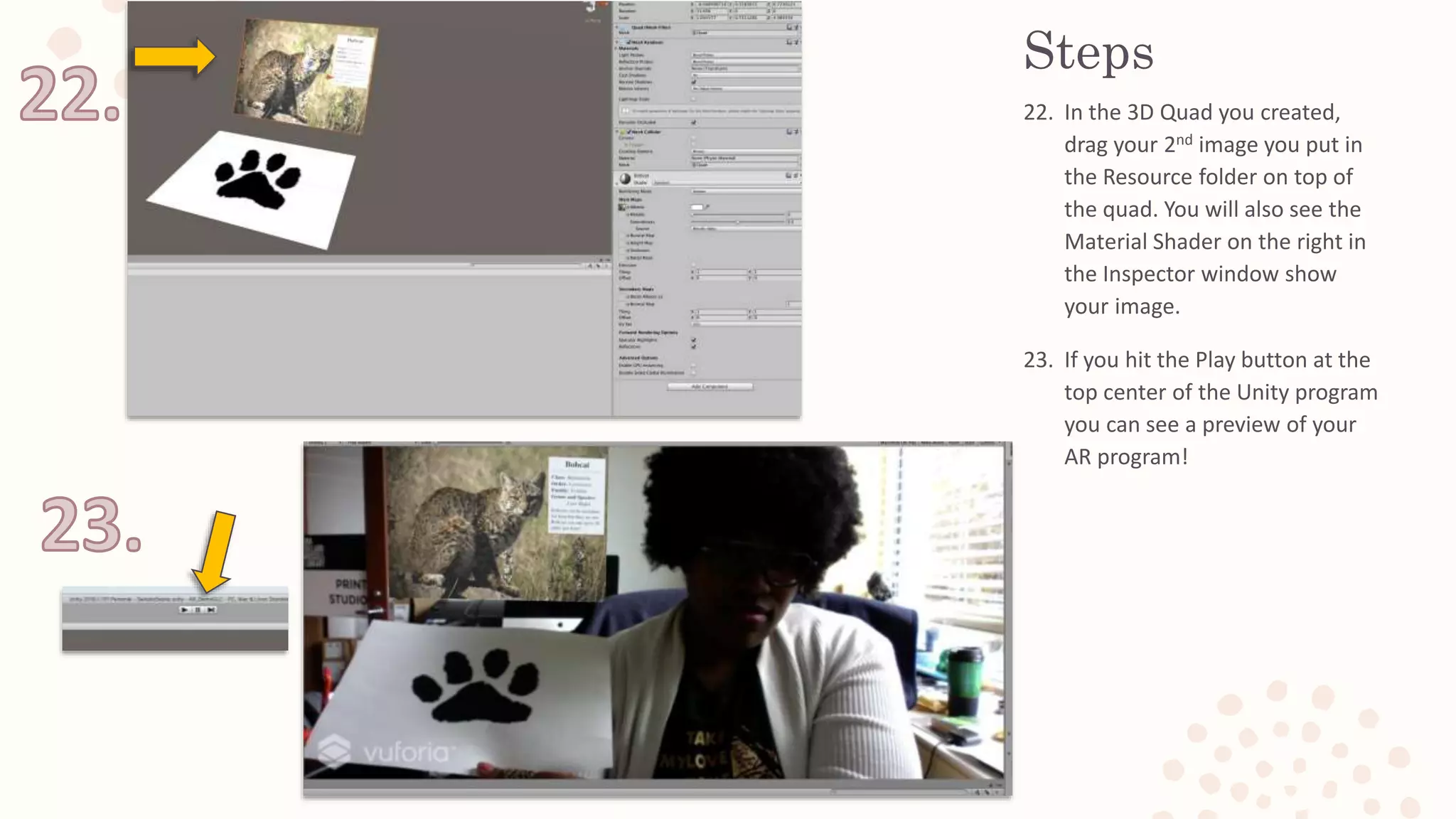Screen dimensions: 1456x819
Task: Toggle the Convex checkbox in Mesh Collider
Action: (x=693, y=138)
